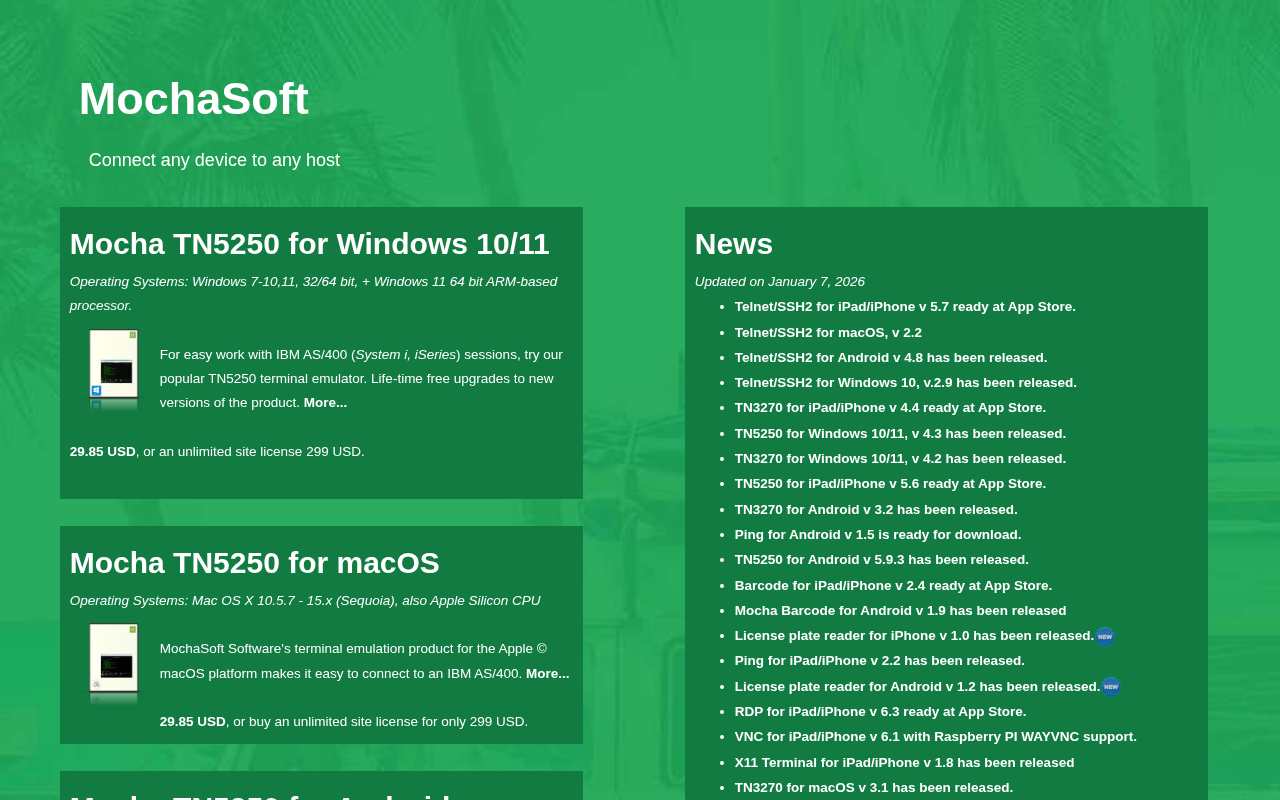Follow More link in the macOS TN5250 description
The image size is (1280, 800).
click(x=547, y=674)
